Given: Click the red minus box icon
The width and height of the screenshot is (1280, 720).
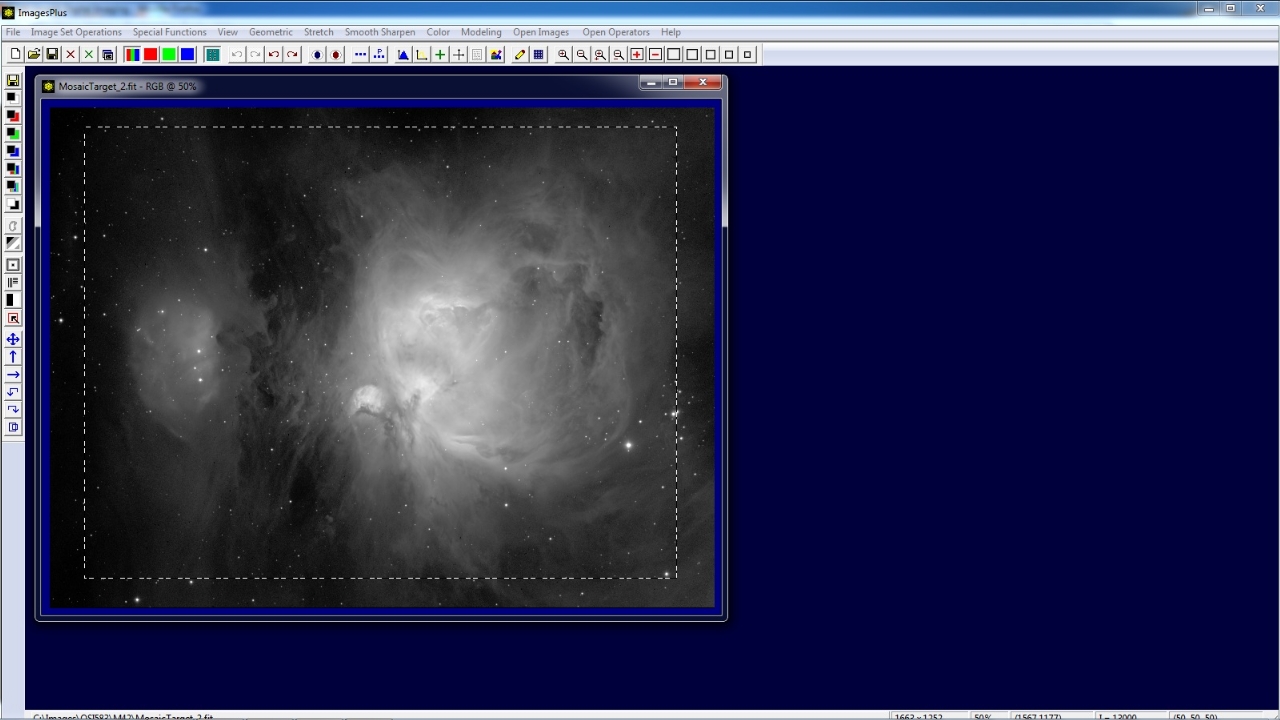Looking at the screenshot, I should click(655, 54).
